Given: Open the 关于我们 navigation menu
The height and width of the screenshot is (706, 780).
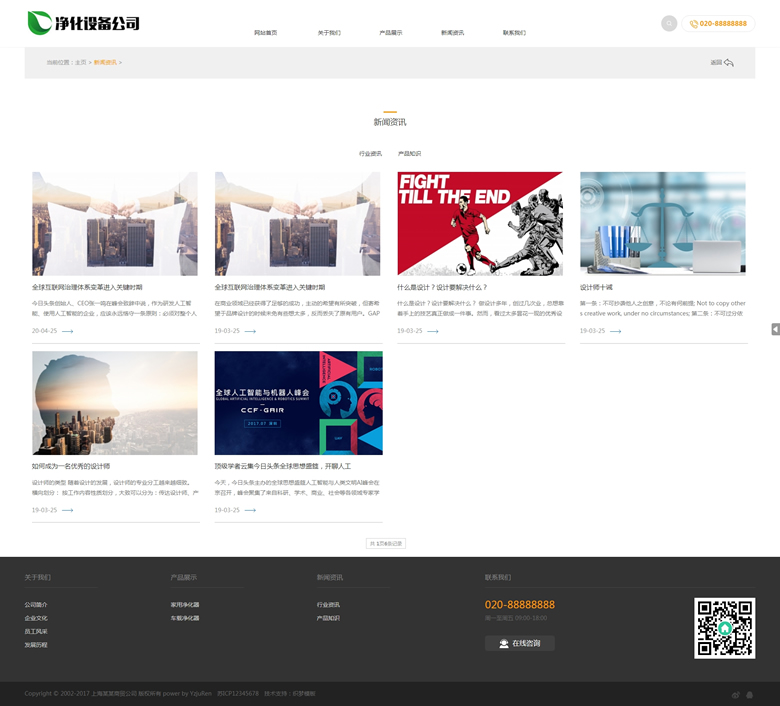Looking at the screenshot, I should point(329,33).
